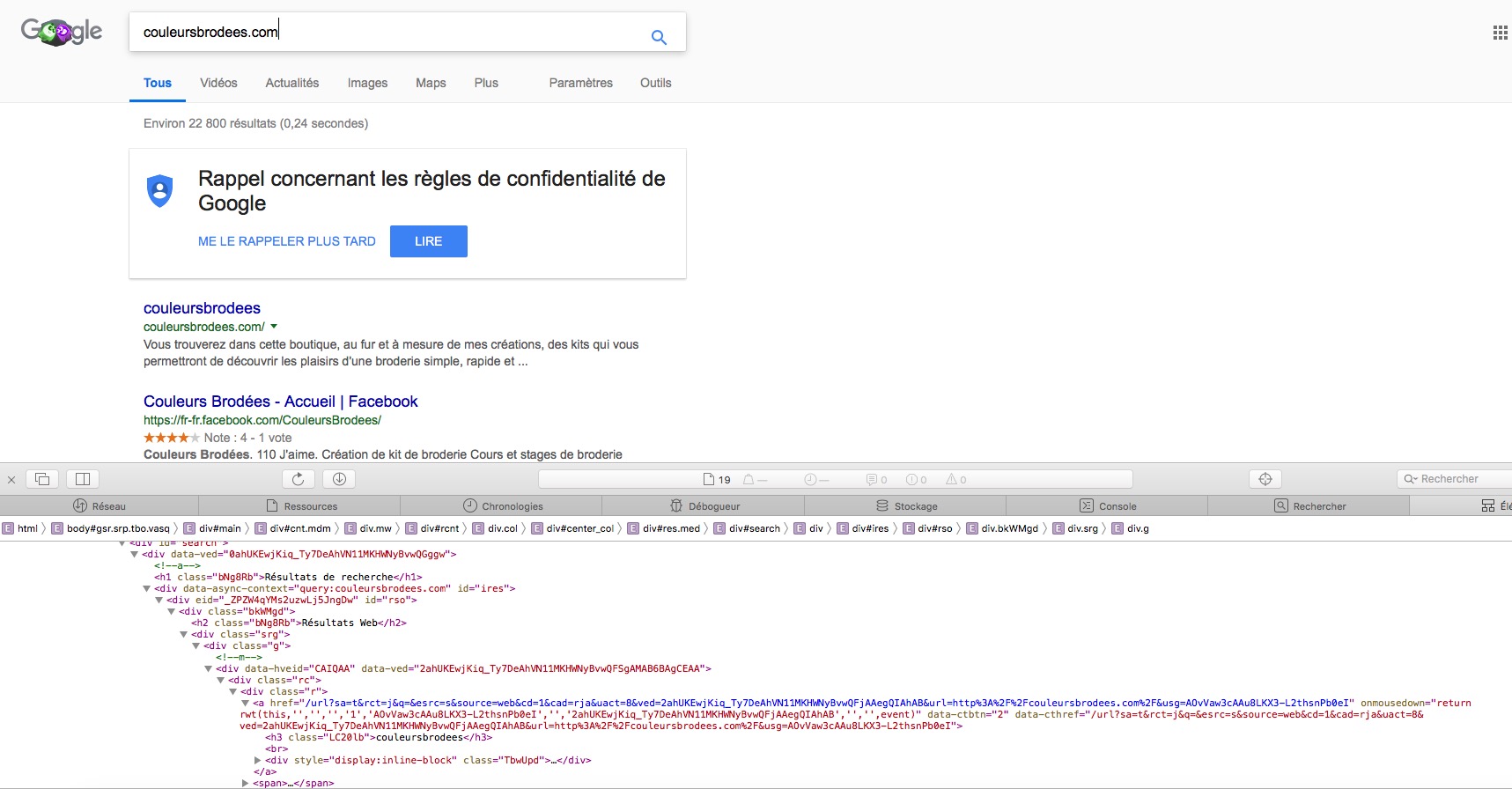Click the privacy shield icon

tap(159, 190)
